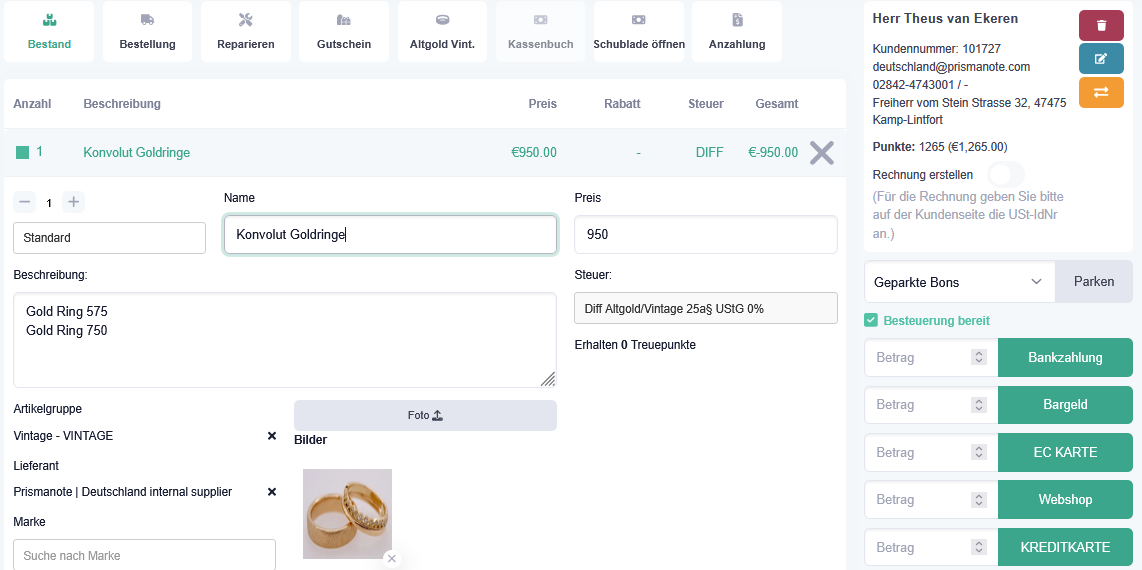Image resolution: width=1142 pixels, height=570 pixels.
Task: Toggle Rechnung erstellen switch
Action: [1005, 174]
